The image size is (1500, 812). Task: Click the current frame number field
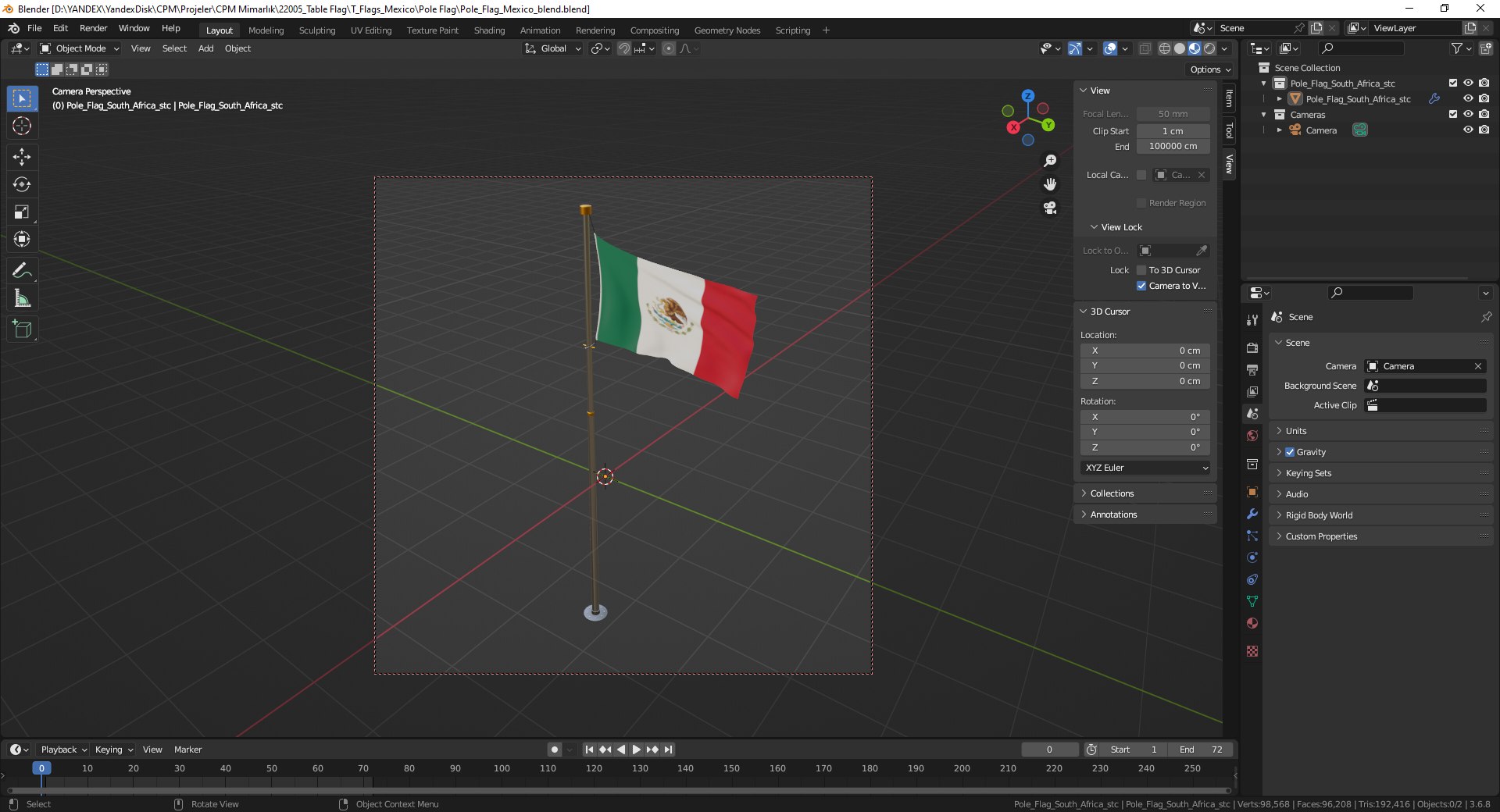[x=1049, y=750]
